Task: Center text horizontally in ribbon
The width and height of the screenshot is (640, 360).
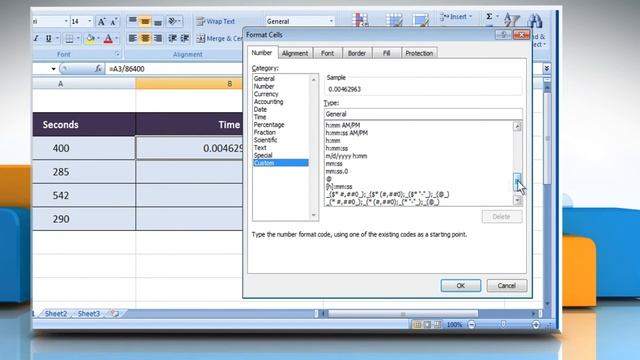Action: coord(145,38)
